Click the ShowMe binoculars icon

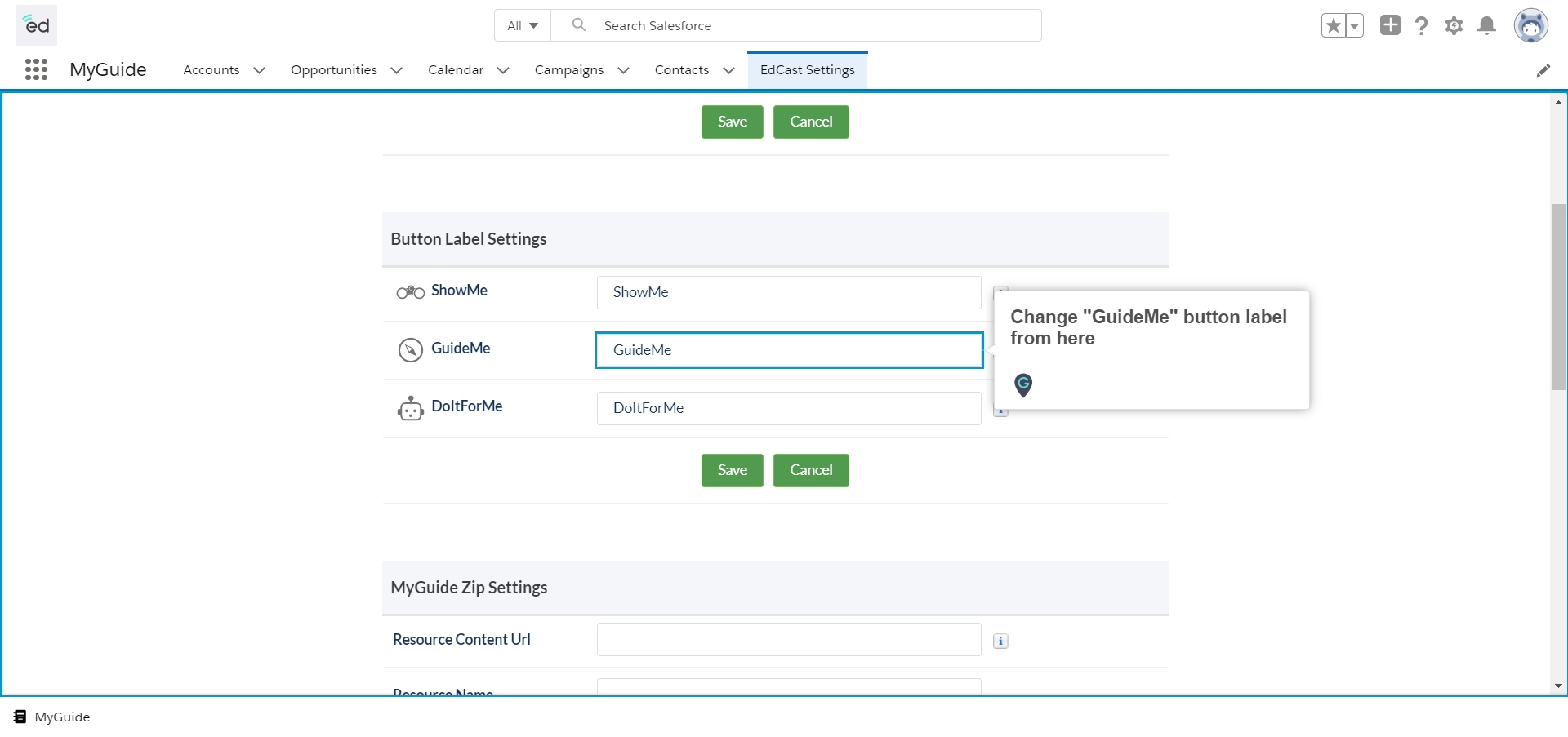410,292
